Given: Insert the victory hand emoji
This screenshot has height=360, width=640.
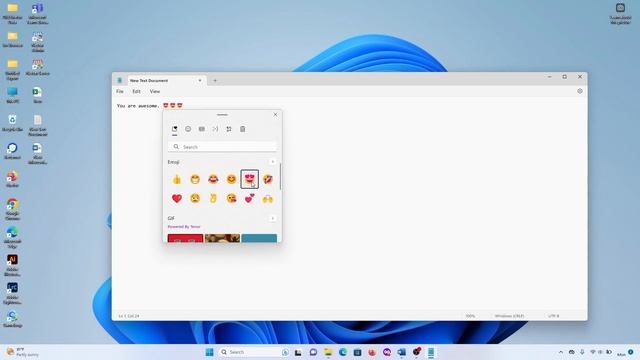Looking at the screenshot, I should 213,199.
